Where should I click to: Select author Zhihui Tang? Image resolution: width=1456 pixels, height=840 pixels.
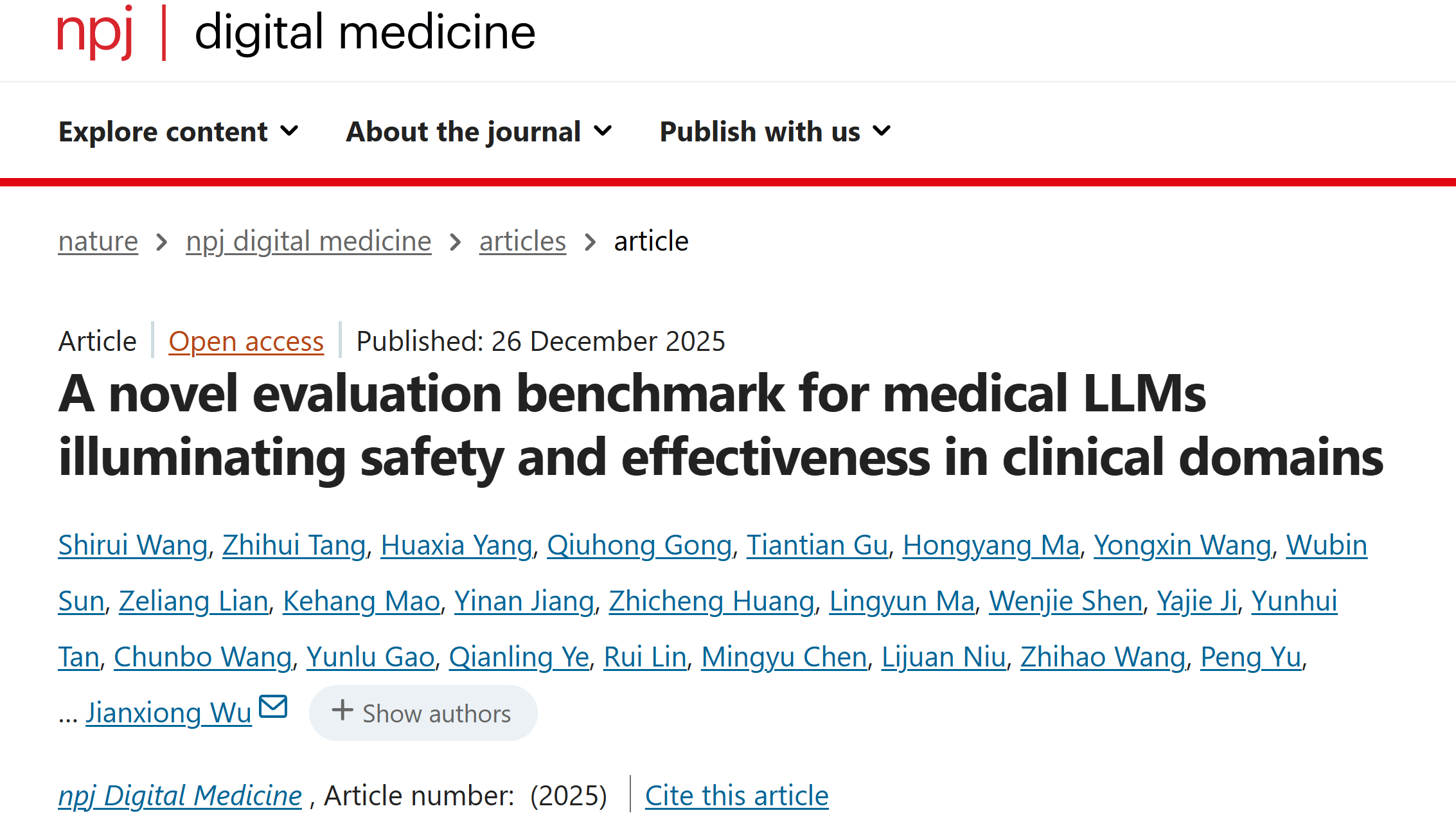294,545
